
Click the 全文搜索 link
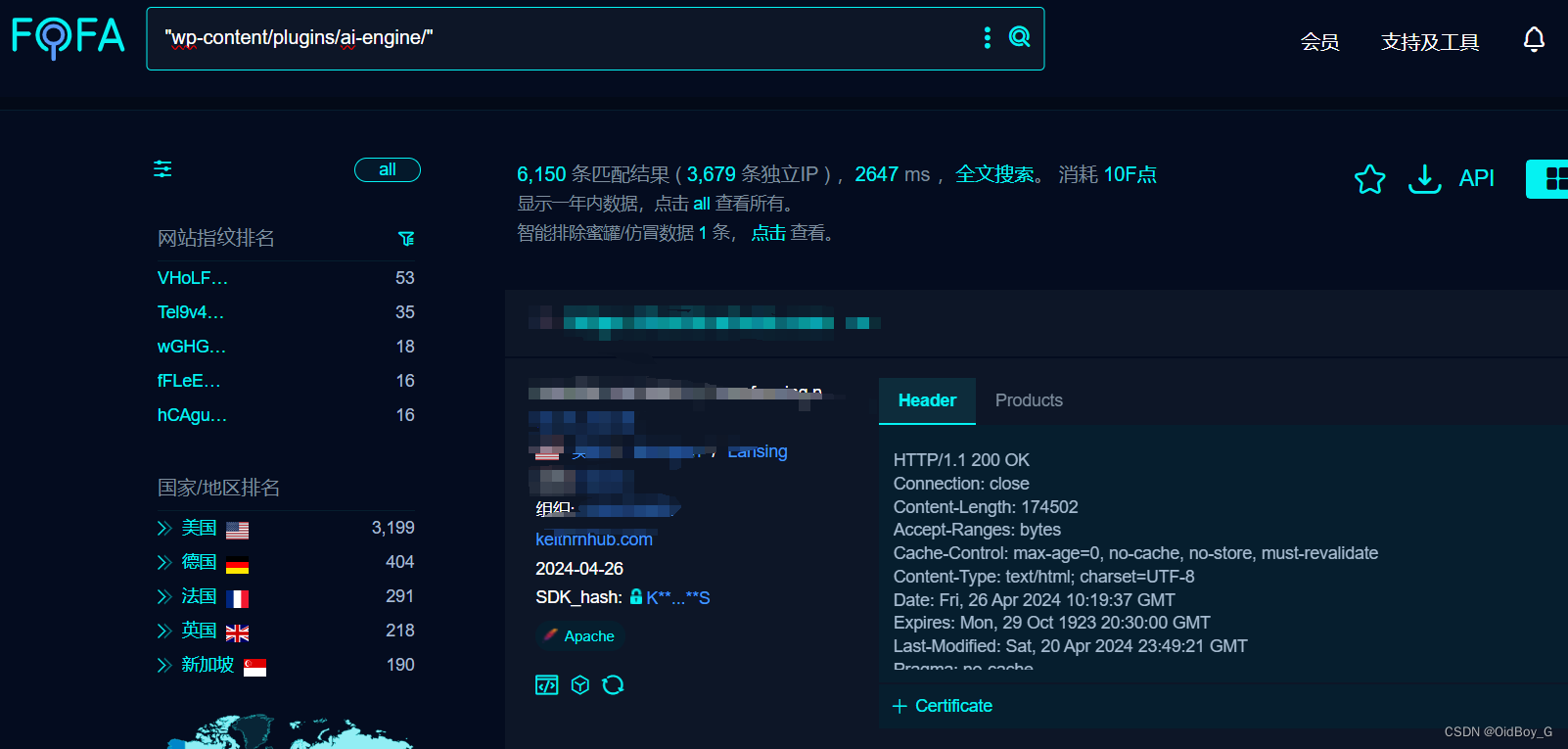click(994, 174)
